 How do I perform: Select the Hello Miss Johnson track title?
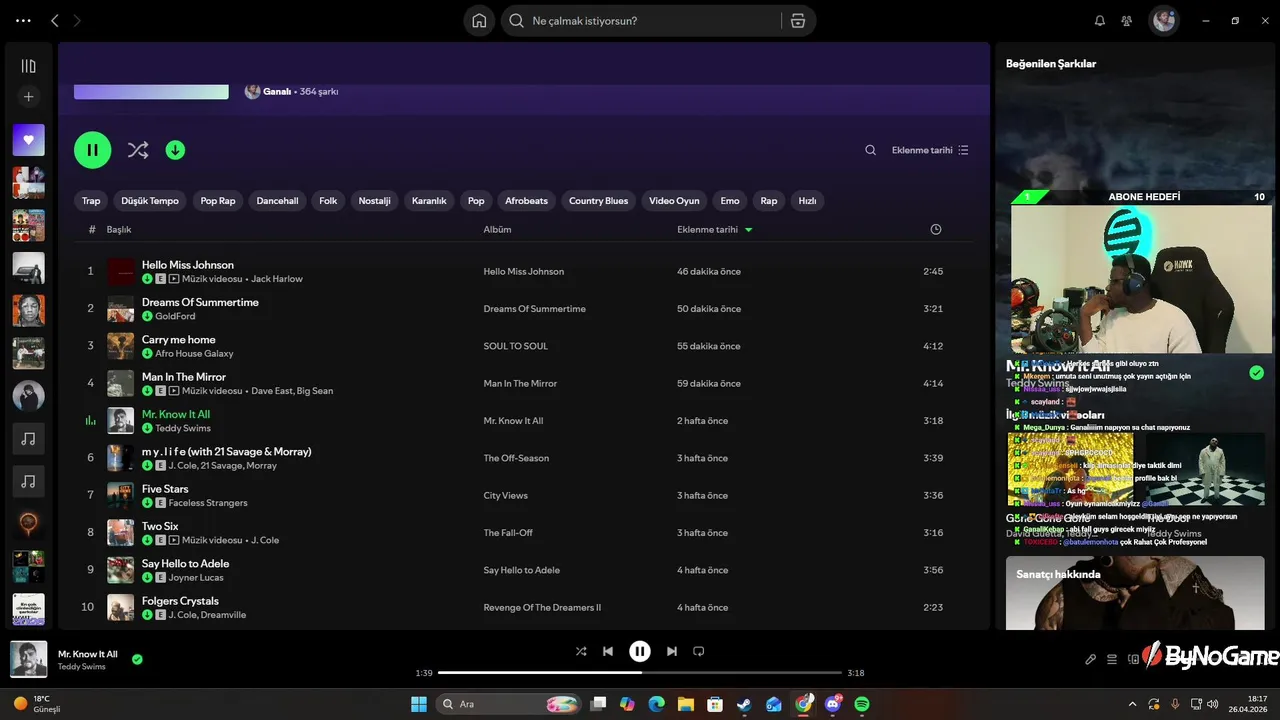click(188, 265)
